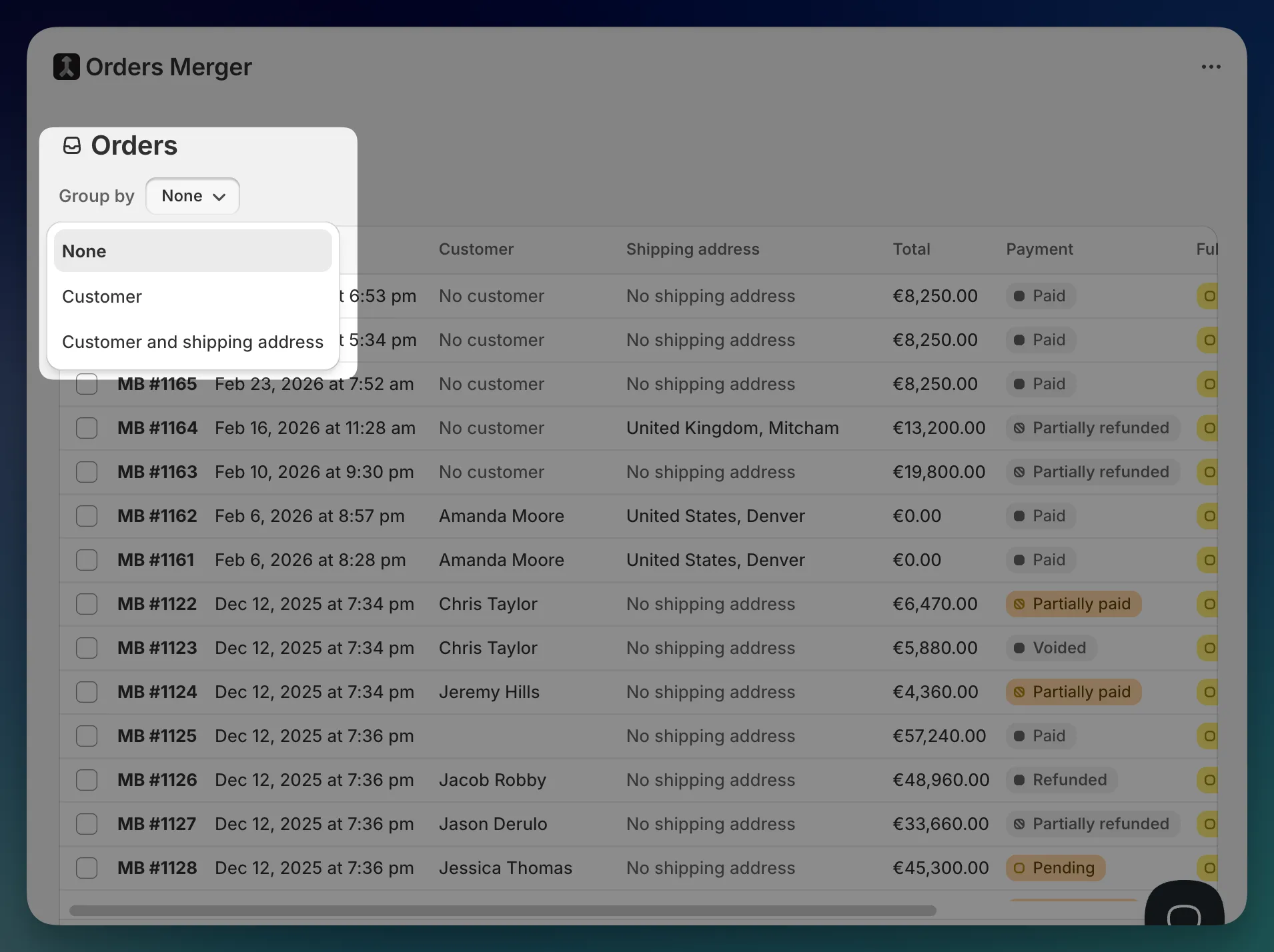The height and width of the screenshot is (952, 1274).
Task: Tick the checkbox next to MB #1127
Action: click(87, 824)
